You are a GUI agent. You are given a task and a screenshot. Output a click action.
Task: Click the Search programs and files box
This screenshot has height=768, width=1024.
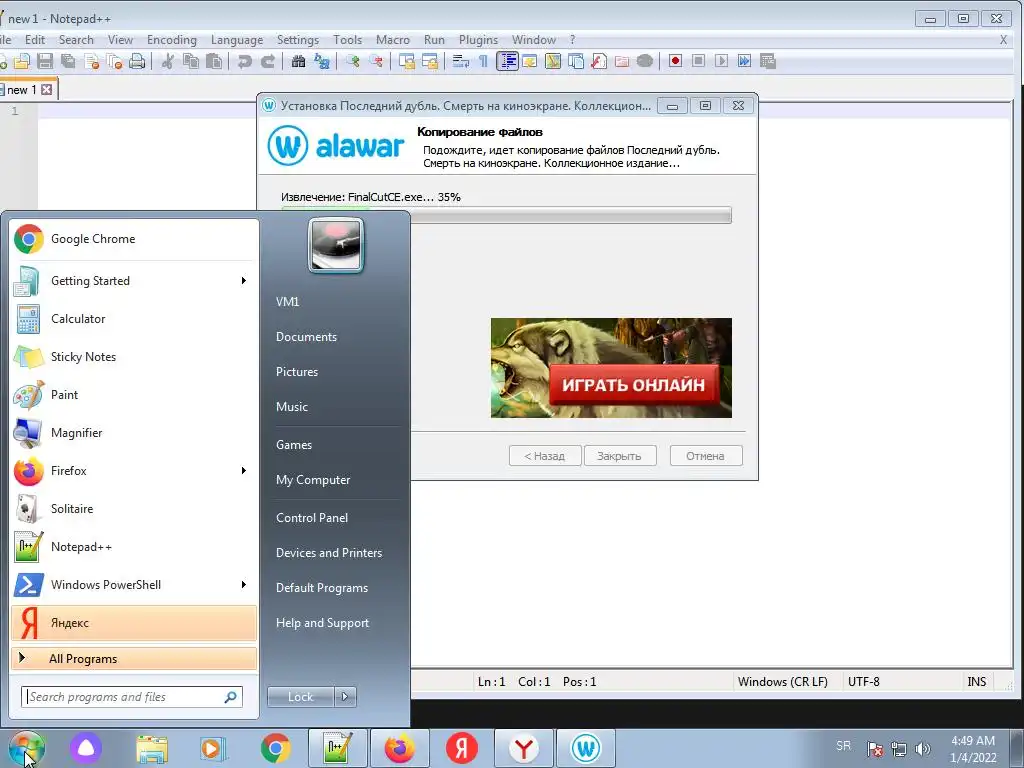tap(132, 697)
